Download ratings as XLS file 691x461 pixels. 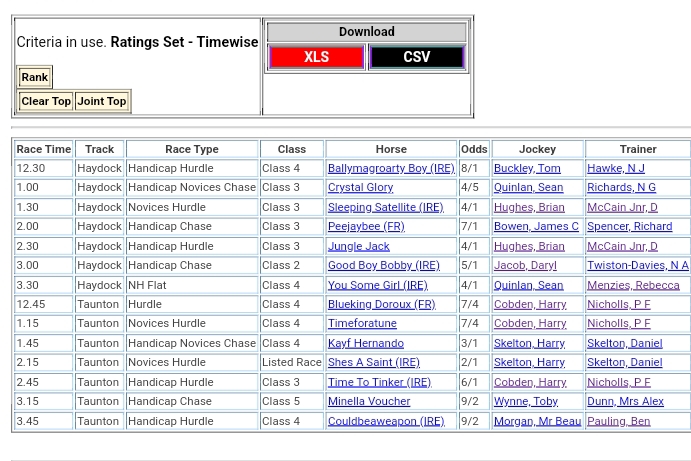(x=316, y=57)
